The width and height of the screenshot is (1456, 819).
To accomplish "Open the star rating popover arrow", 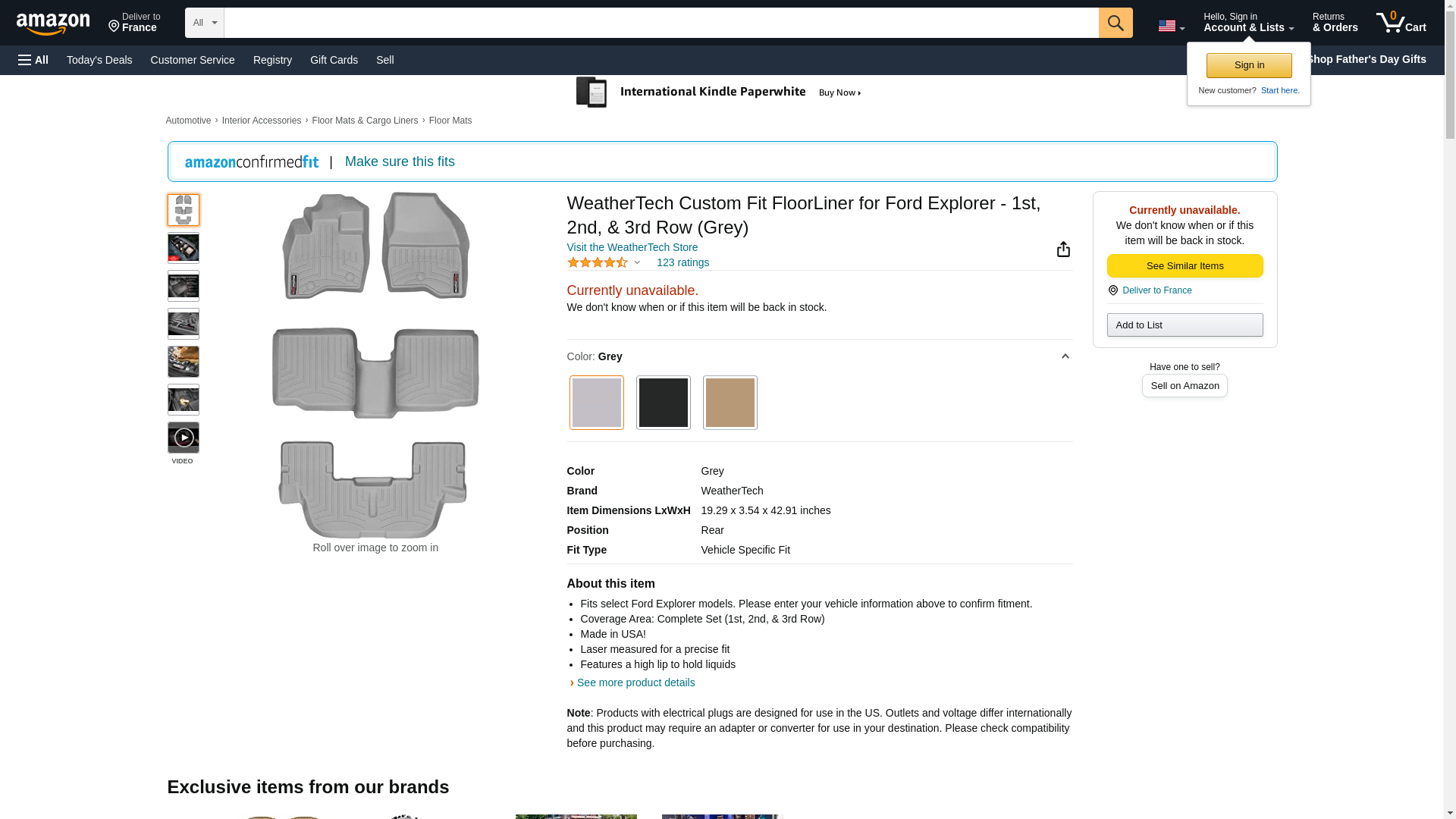I will coord(637,263).
